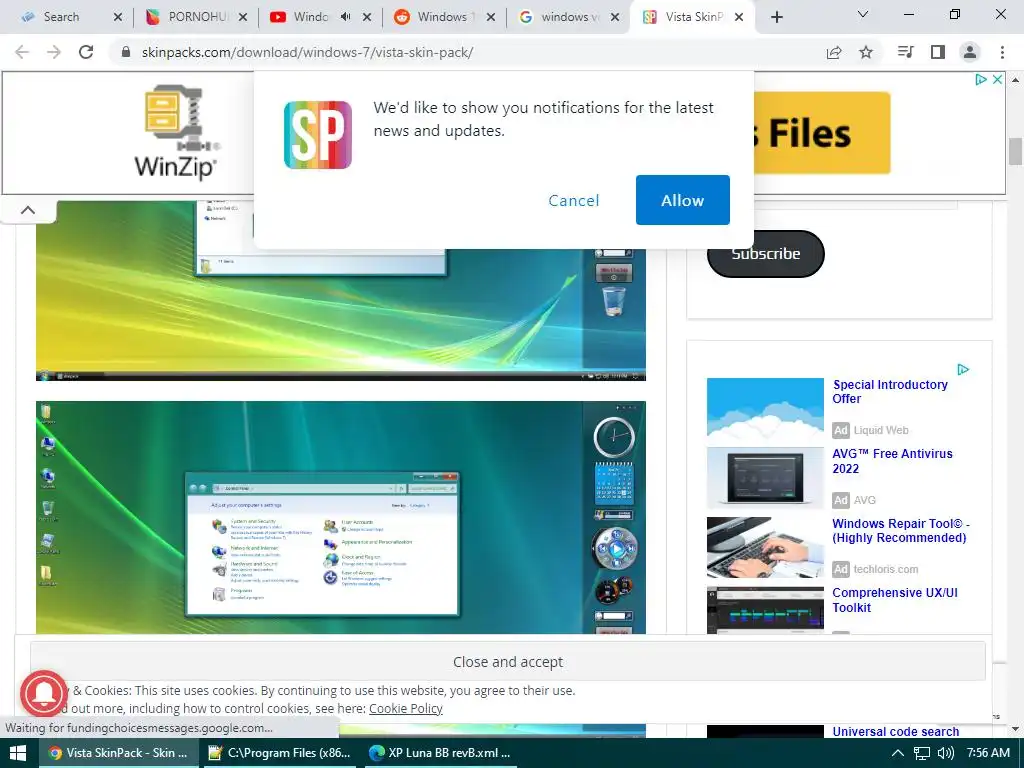1024x768 pixels.
Task: Toggle the browser side panel
Action: click(938, 52)
